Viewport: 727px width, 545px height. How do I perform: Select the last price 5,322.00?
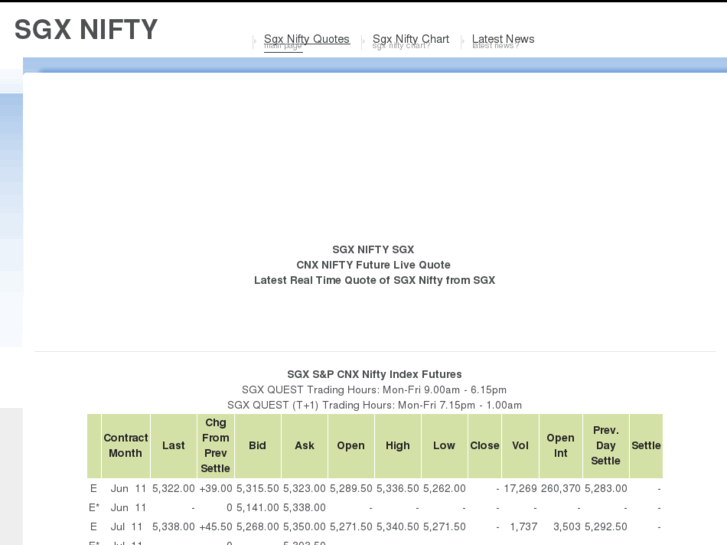point(173,488)
